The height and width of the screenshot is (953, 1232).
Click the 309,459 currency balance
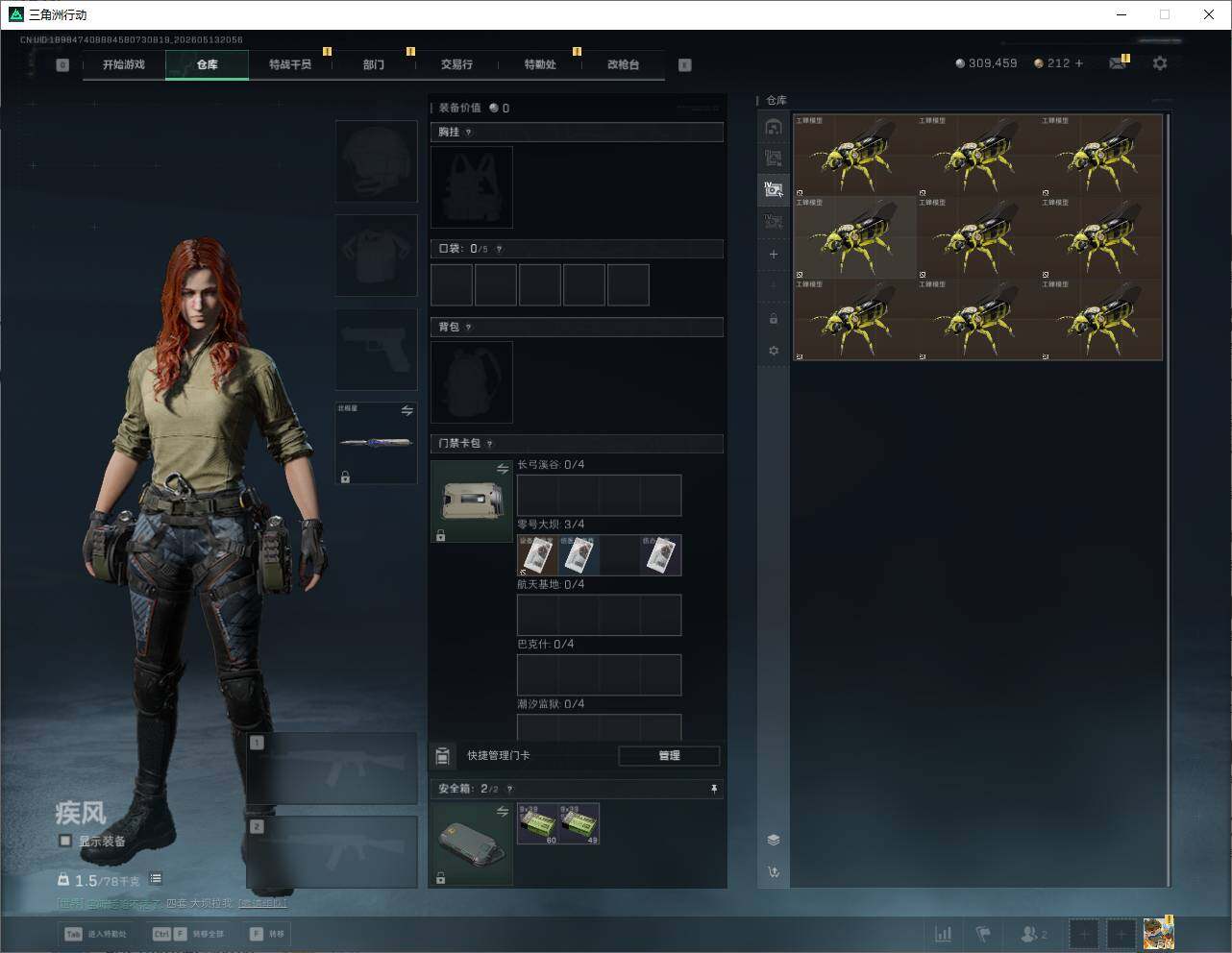coord(986,63)
